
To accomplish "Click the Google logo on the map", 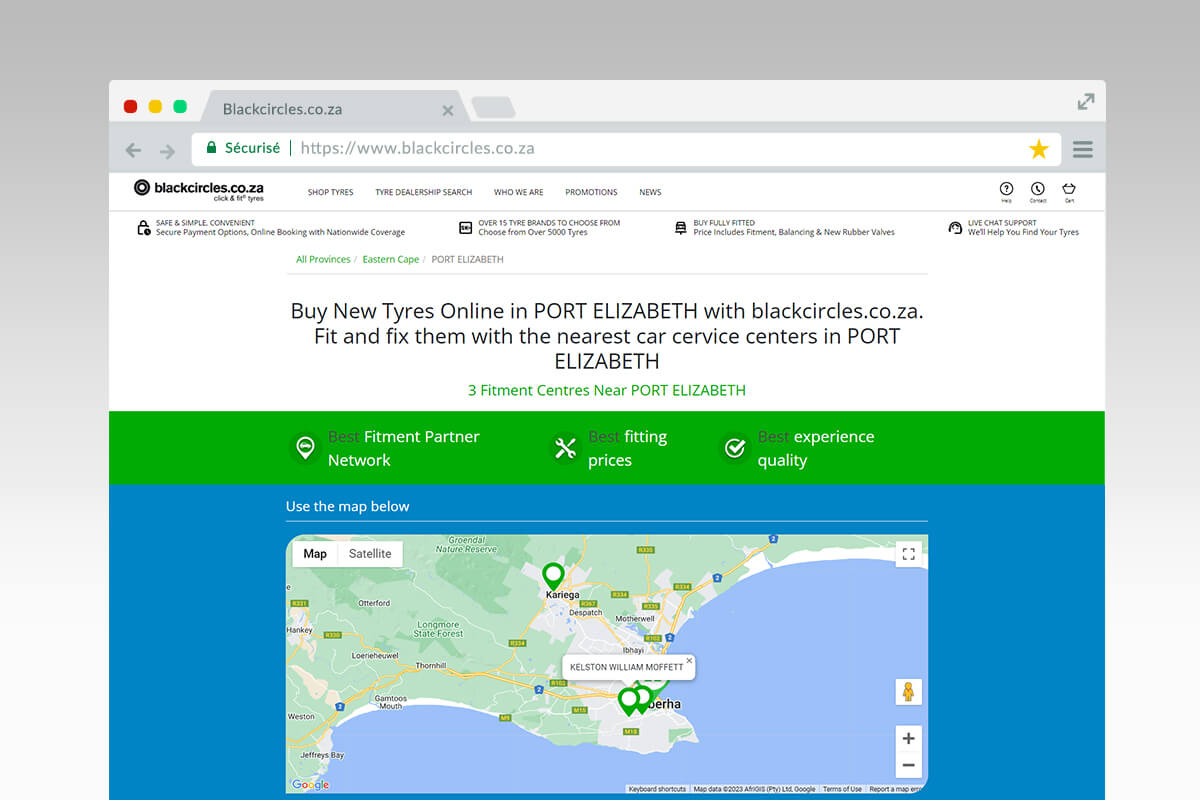I will tap(310, 785).
